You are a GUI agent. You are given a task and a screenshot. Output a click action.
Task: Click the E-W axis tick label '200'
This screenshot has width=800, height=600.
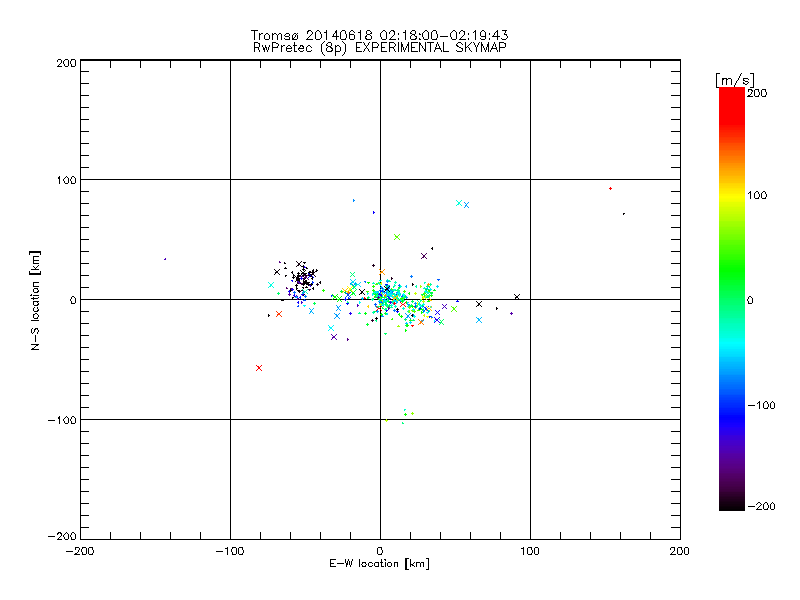click(x=680, y=551)
